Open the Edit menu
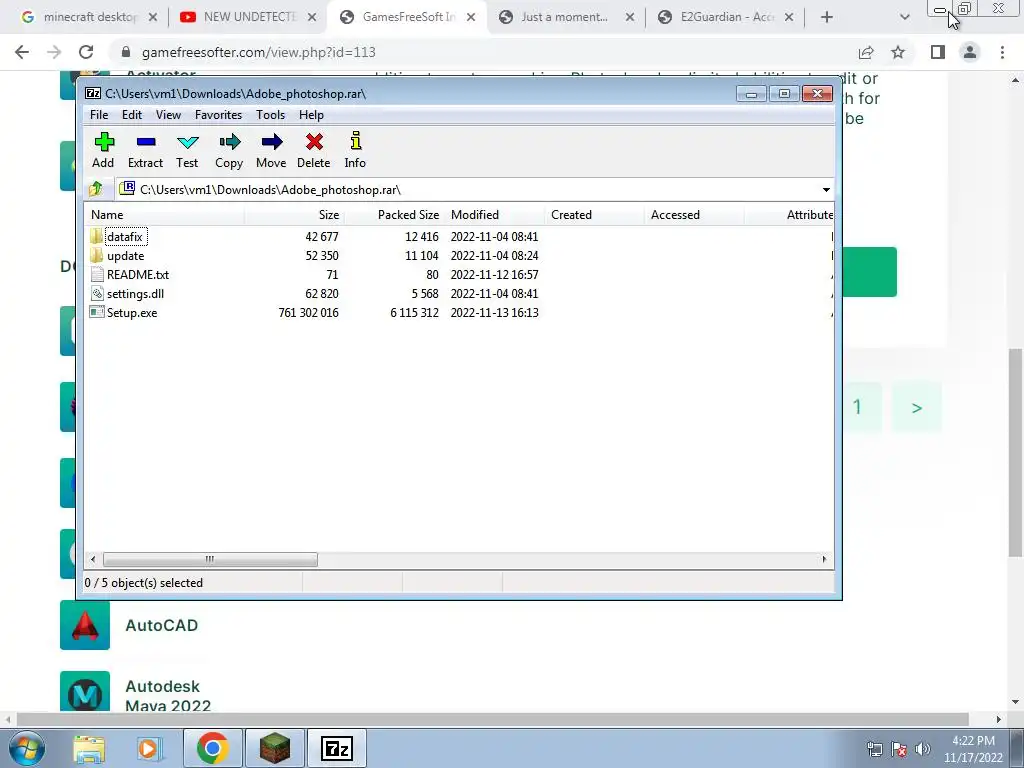Image resolution: width=1024 pixels, height=768 pixels. point(131,115)
